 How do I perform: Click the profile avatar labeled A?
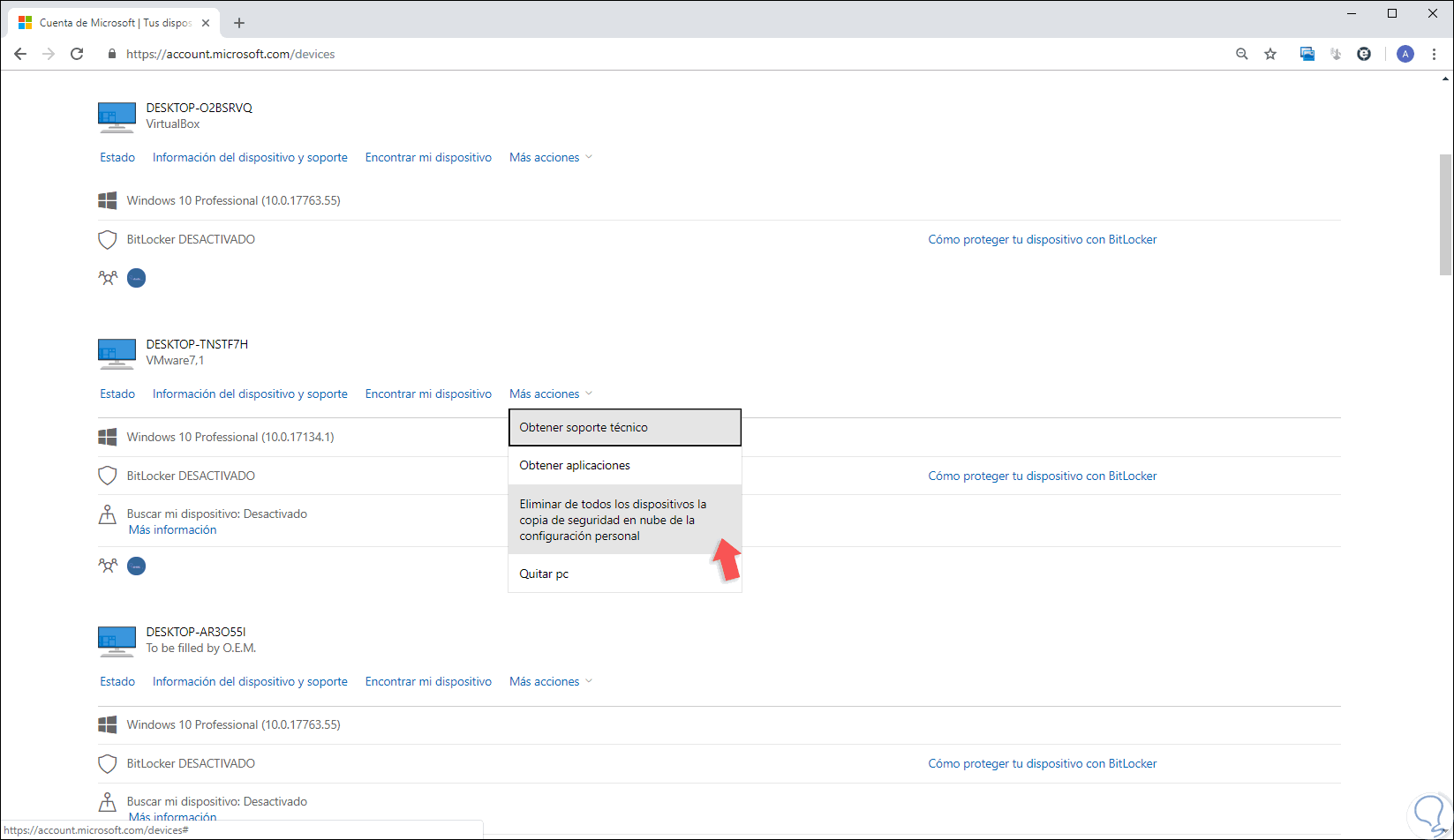[x=1405, y=54]
